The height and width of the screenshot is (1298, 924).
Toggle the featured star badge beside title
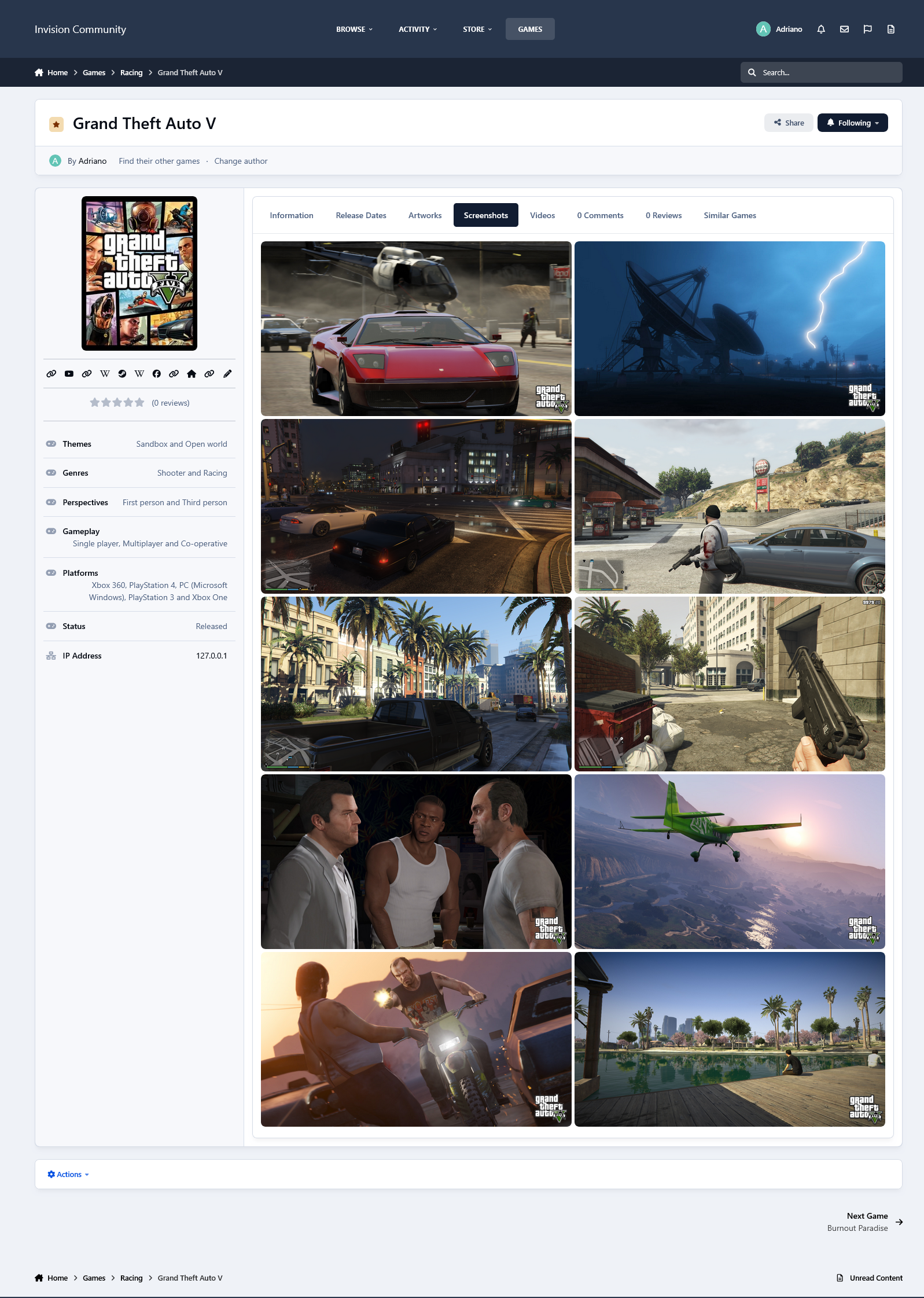click(x=56, y=124)
